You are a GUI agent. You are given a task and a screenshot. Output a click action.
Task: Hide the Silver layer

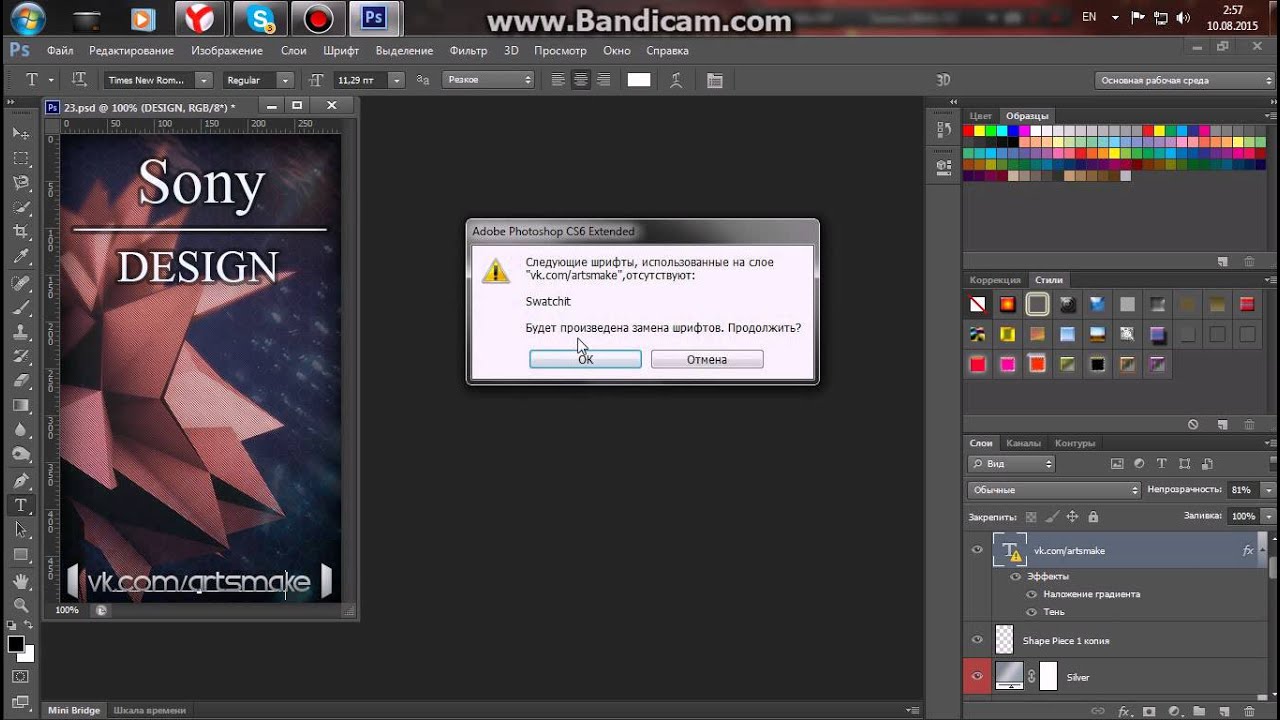pos(978,677)
